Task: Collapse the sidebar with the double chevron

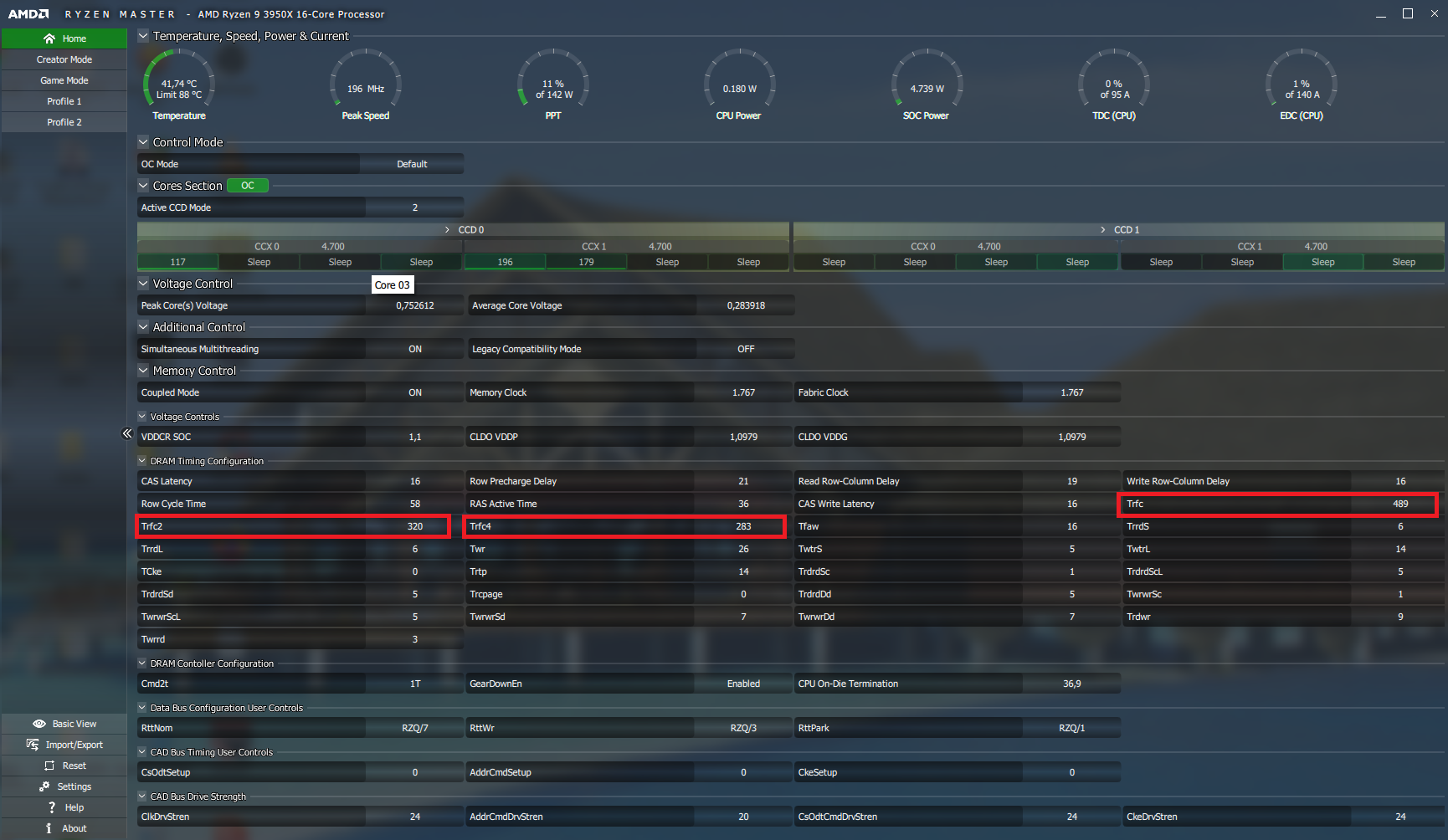Action: tap(127, 433)
